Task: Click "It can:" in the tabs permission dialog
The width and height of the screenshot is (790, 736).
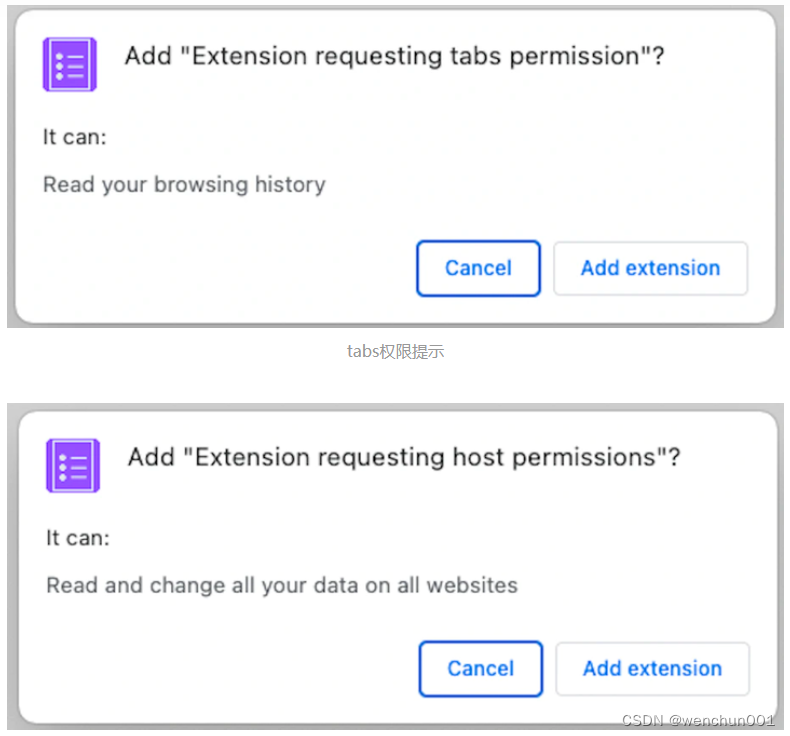Action: (74, 137)
